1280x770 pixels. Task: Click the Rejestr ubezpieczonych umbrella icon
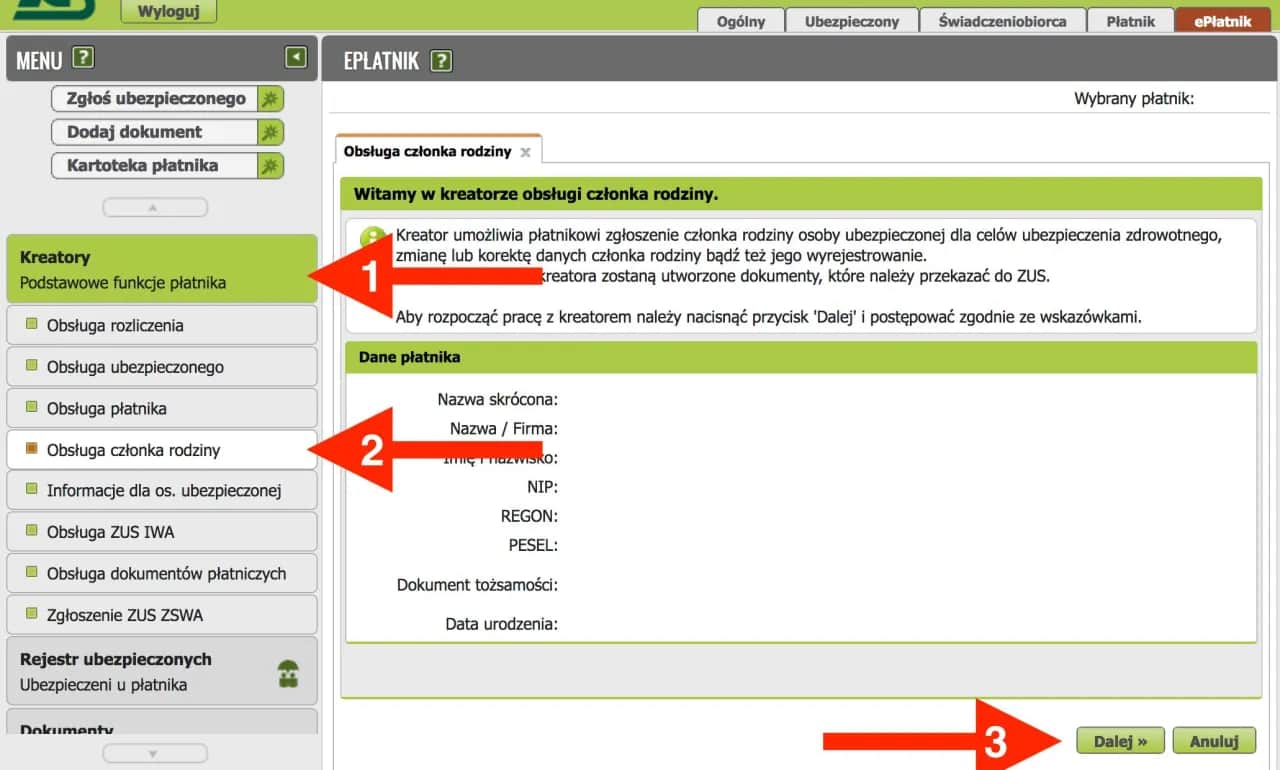[289, 674]
